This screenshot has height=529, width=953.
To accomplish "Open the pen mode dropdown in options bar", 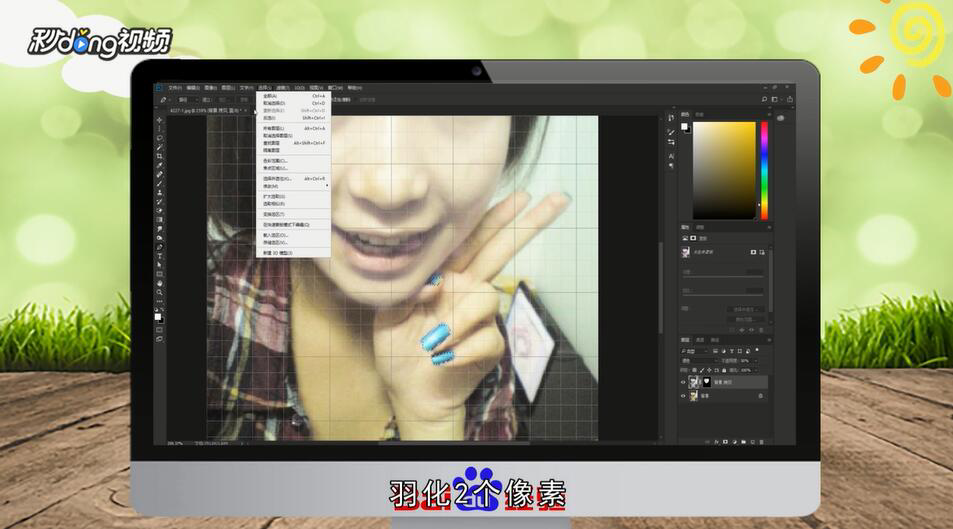I will [x=190, y=100].
